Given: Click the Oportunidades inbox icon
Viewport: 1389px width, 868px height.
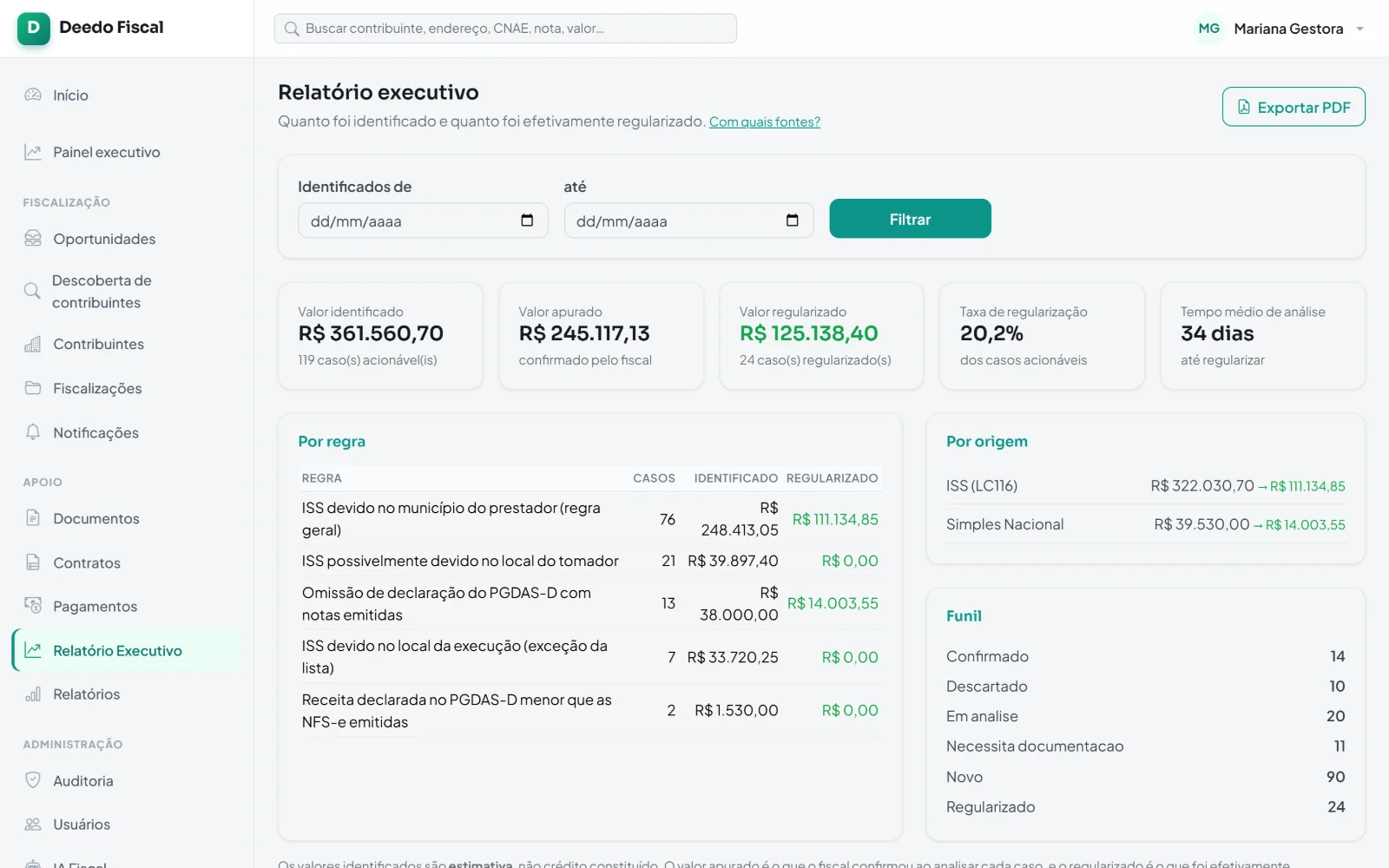Looking at the screenshot, I should (33, 238).
